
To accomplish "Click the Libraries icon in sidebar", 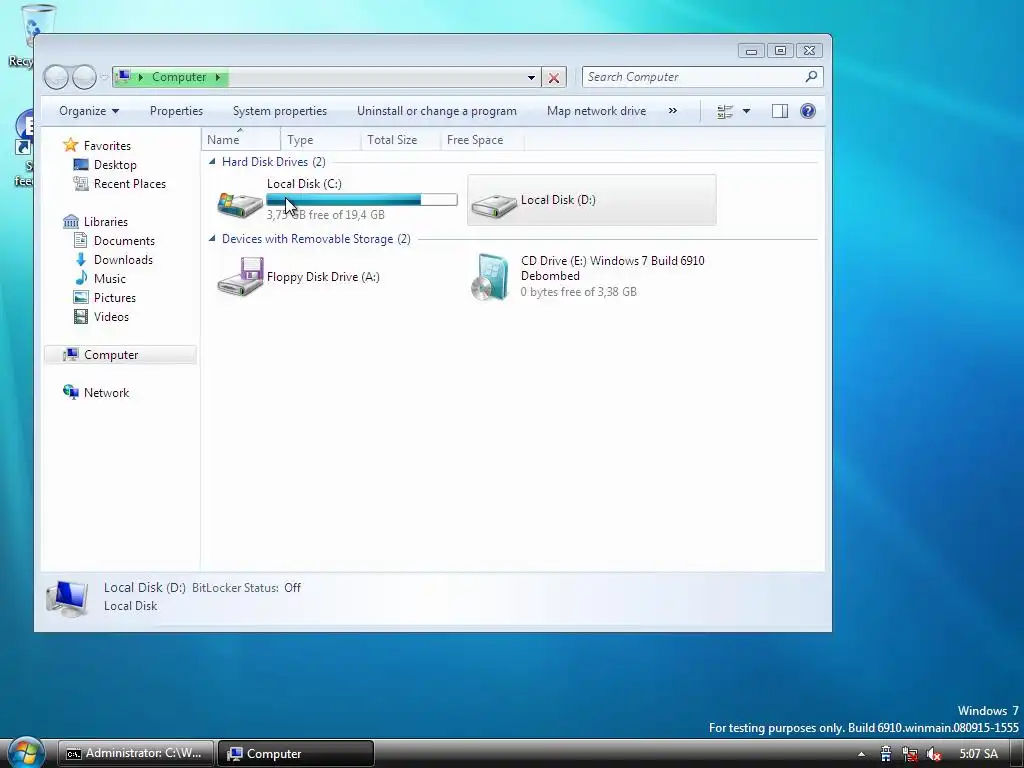I will coord(71,221).
